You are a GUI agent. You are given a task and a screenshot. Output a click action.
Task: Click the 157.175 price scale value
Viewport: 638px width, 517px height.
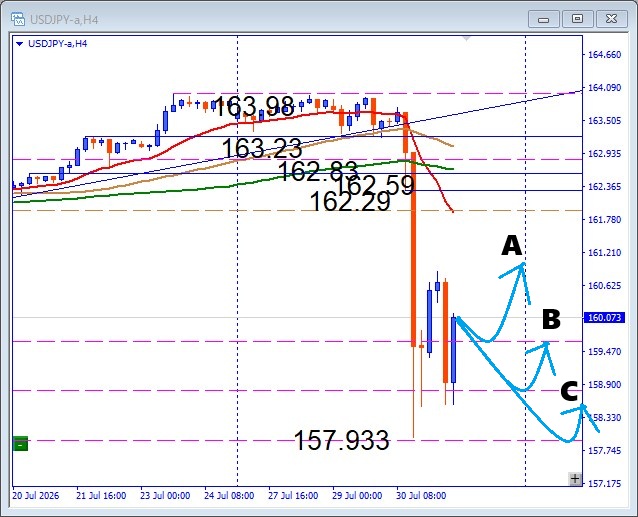(605, 483)
